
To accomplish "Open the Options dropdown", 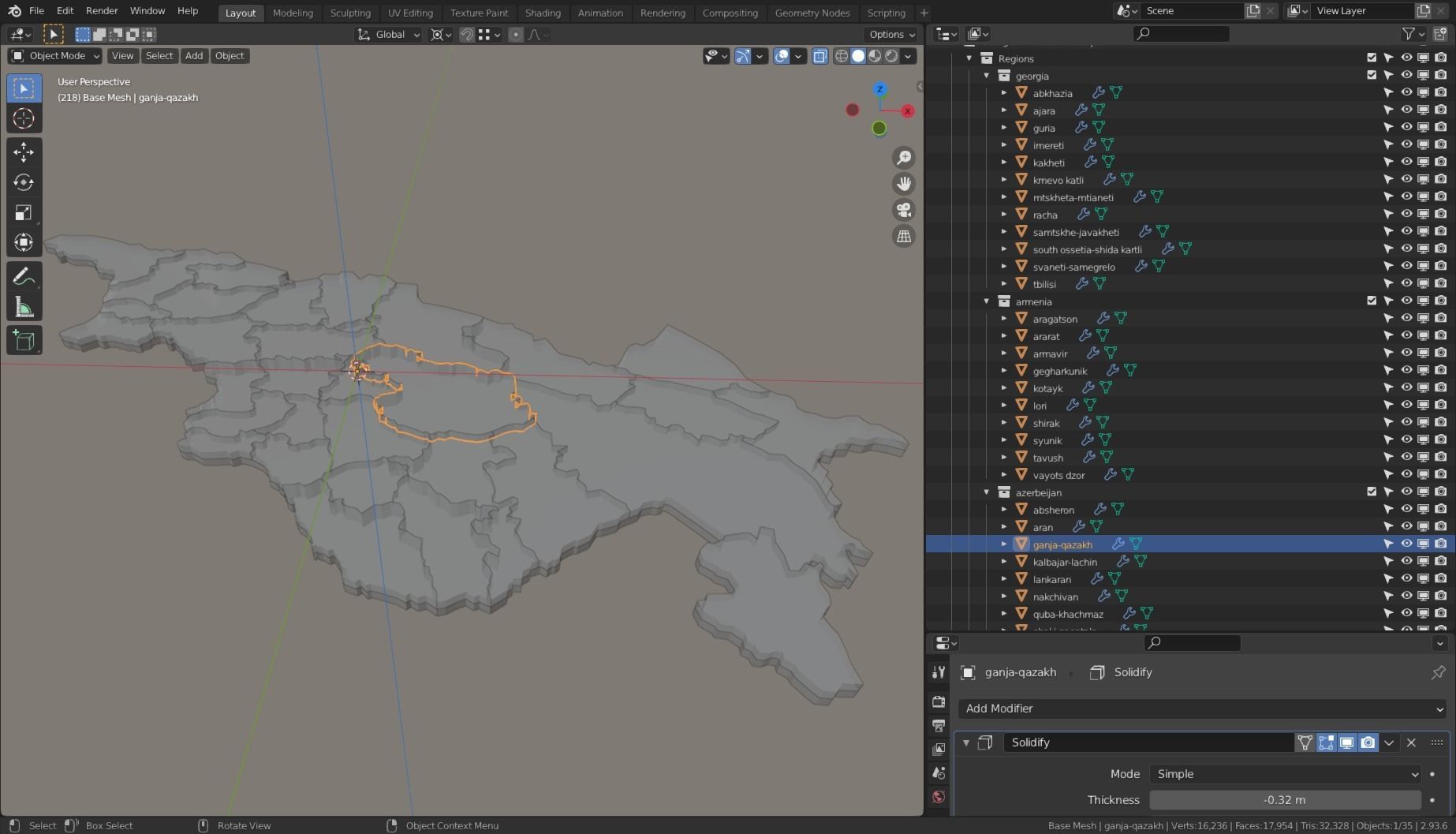I will pos(892,35).
